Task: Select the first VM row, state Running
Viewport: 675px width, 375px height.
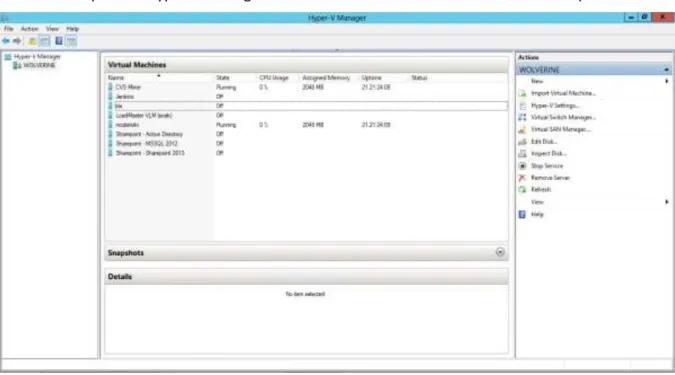Action: [x=307, y=87]
